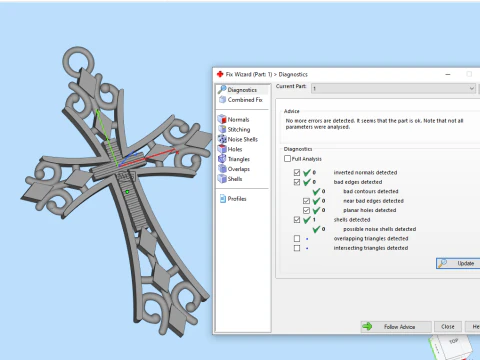Click the green check beside 'possible noise shells detected'

(316, 229)
